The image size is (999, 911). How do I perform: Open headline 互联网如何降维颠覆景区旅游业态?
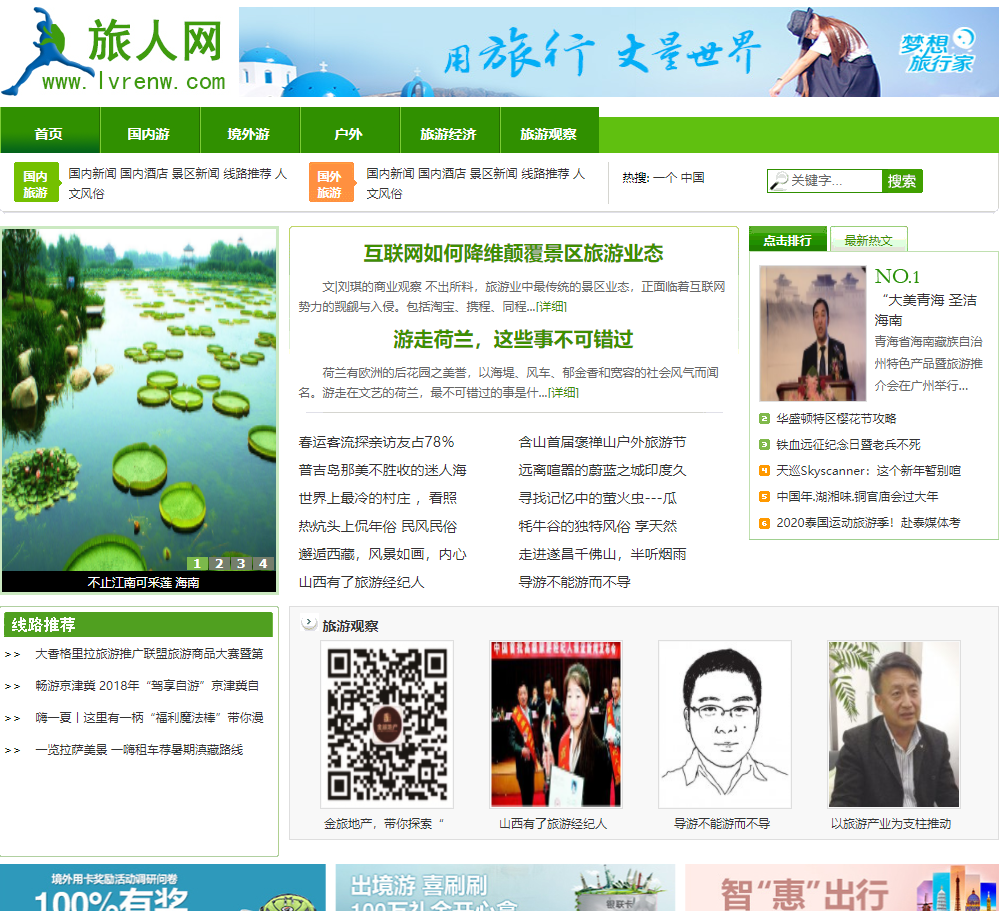coord(513,254)
